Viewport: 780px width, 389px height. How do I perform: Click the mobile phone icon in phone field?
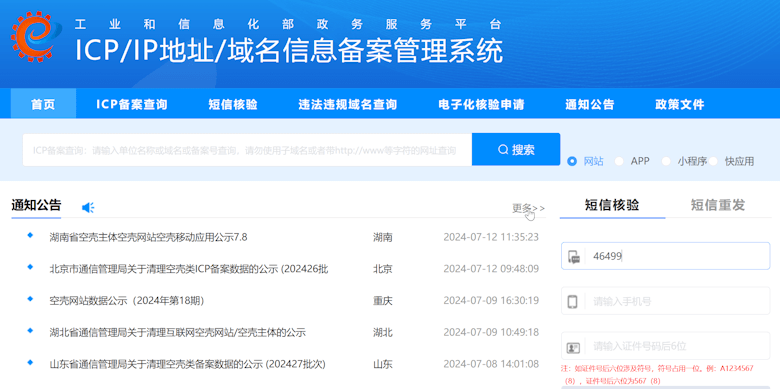[573, 301]
